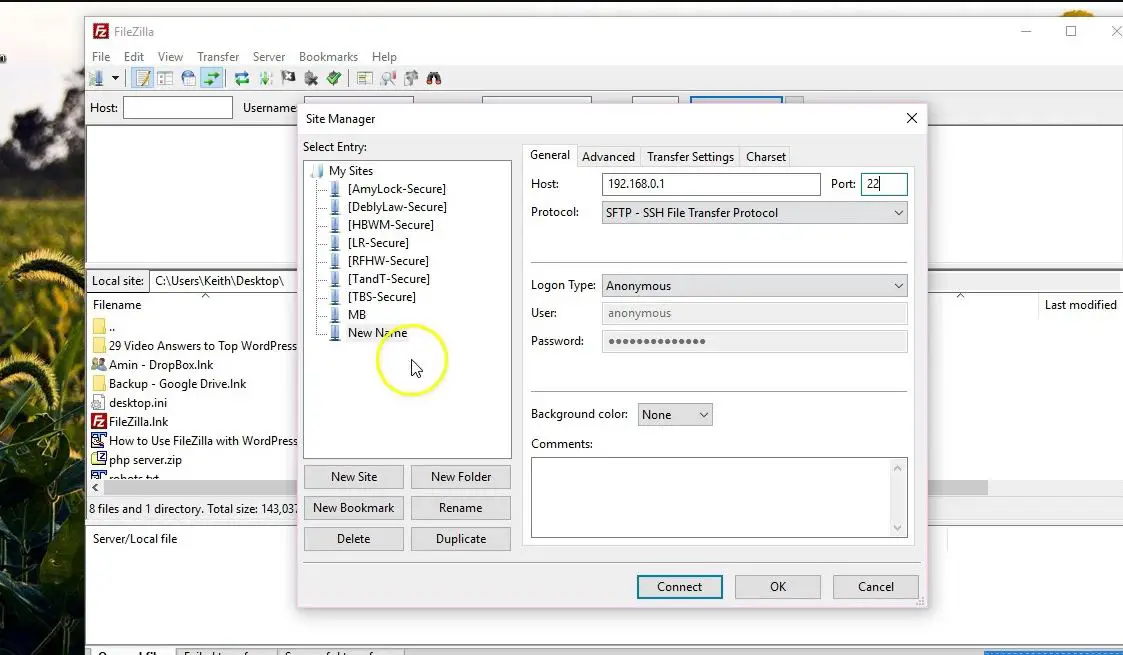Image resolution: width=1123 pixels, height=655 pixels.
Task: Open the File menu
Action: coord(101,57)
